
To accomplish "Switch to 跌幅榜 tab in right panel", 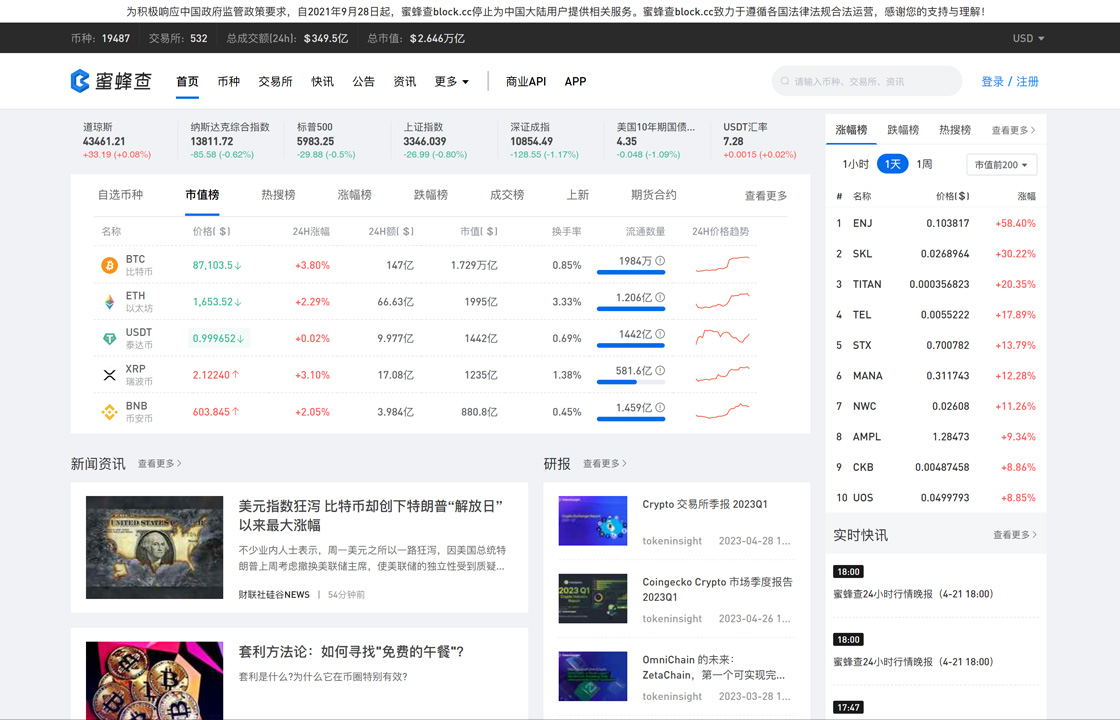I will click(x=903, y=130).
